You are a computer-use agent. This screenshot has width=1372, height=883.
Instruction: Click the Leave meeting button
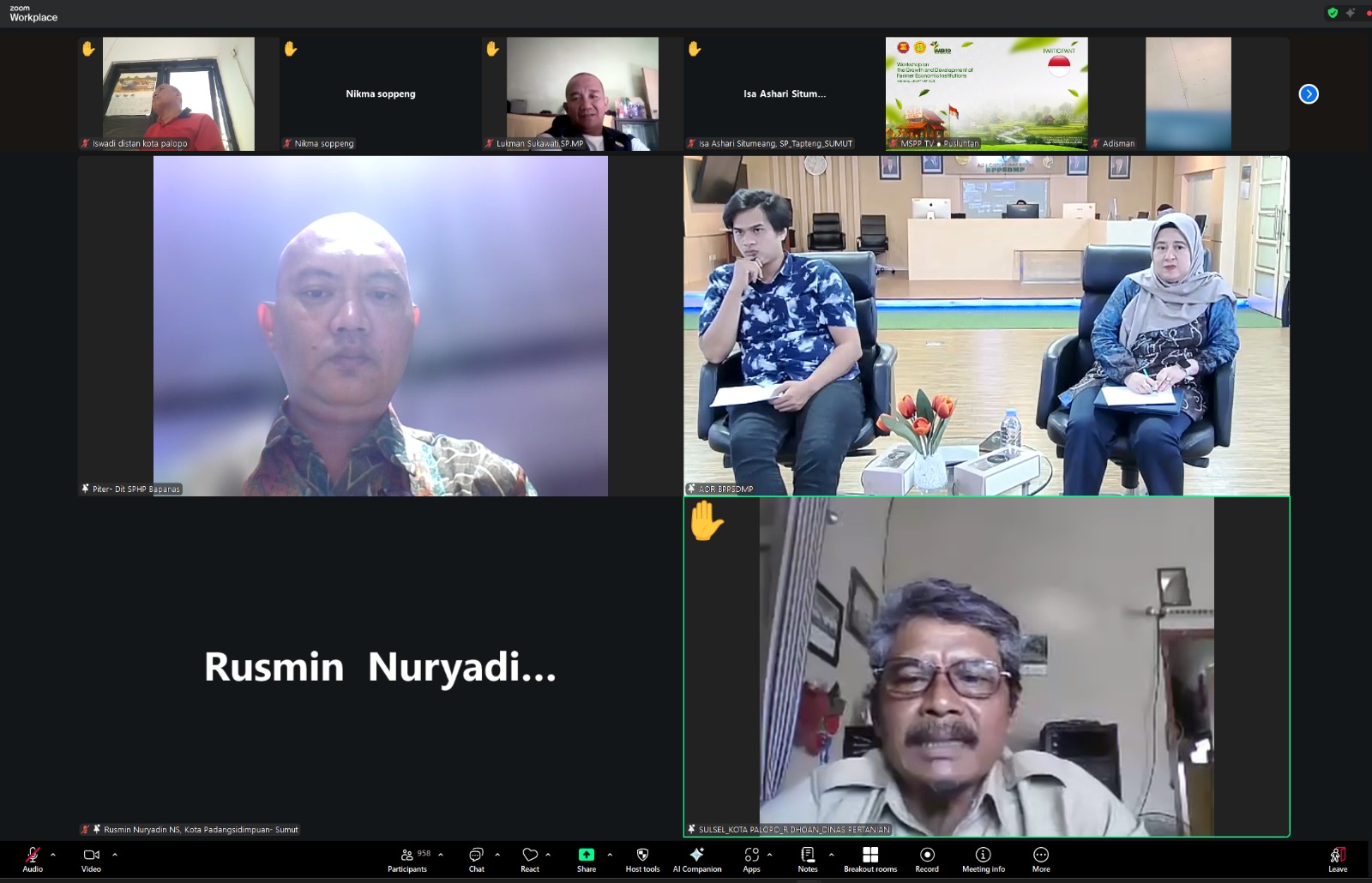[x=1338, y=859]
